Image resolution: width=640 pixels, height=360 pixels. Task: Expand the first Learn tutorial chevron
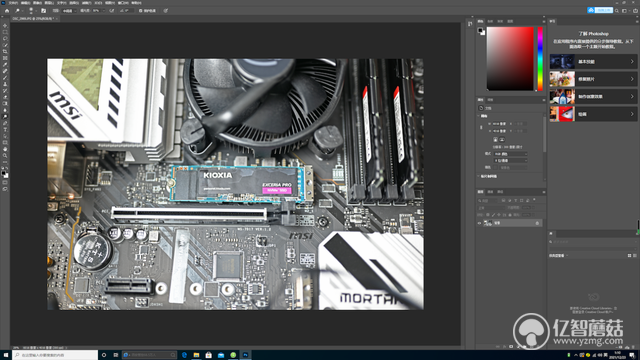coord(632,62)
